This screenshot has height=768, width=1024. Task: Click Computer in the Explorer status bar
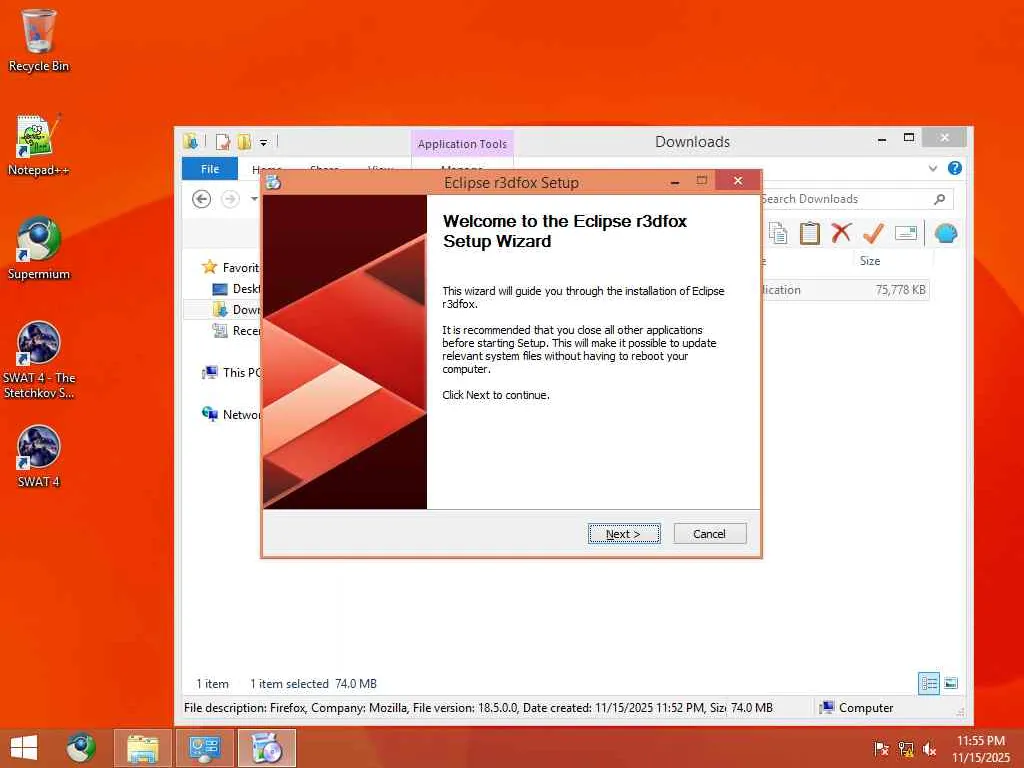tap(857, 707)
